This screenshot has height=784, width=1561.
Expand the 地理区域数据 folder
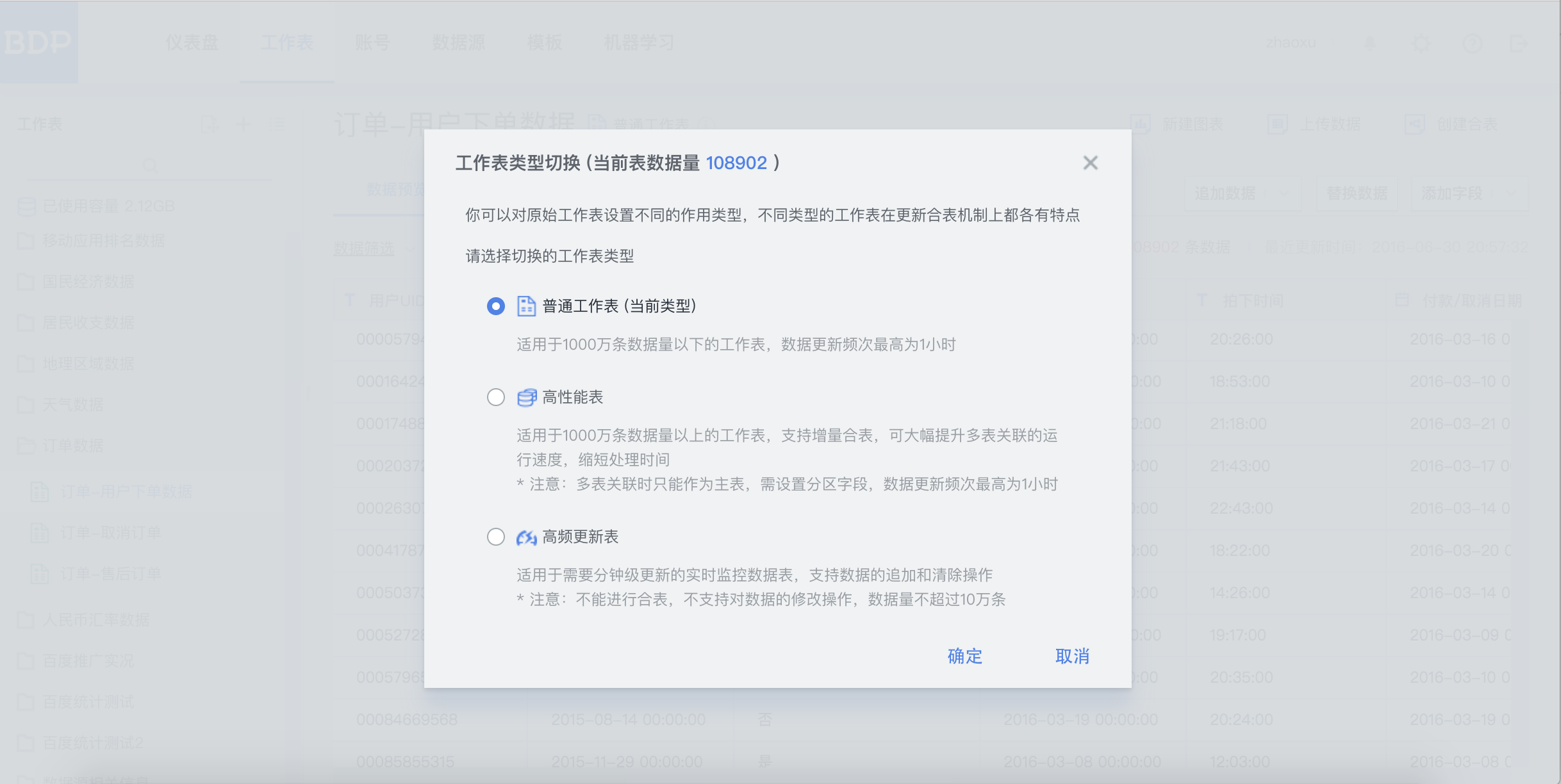coord(76,364)
